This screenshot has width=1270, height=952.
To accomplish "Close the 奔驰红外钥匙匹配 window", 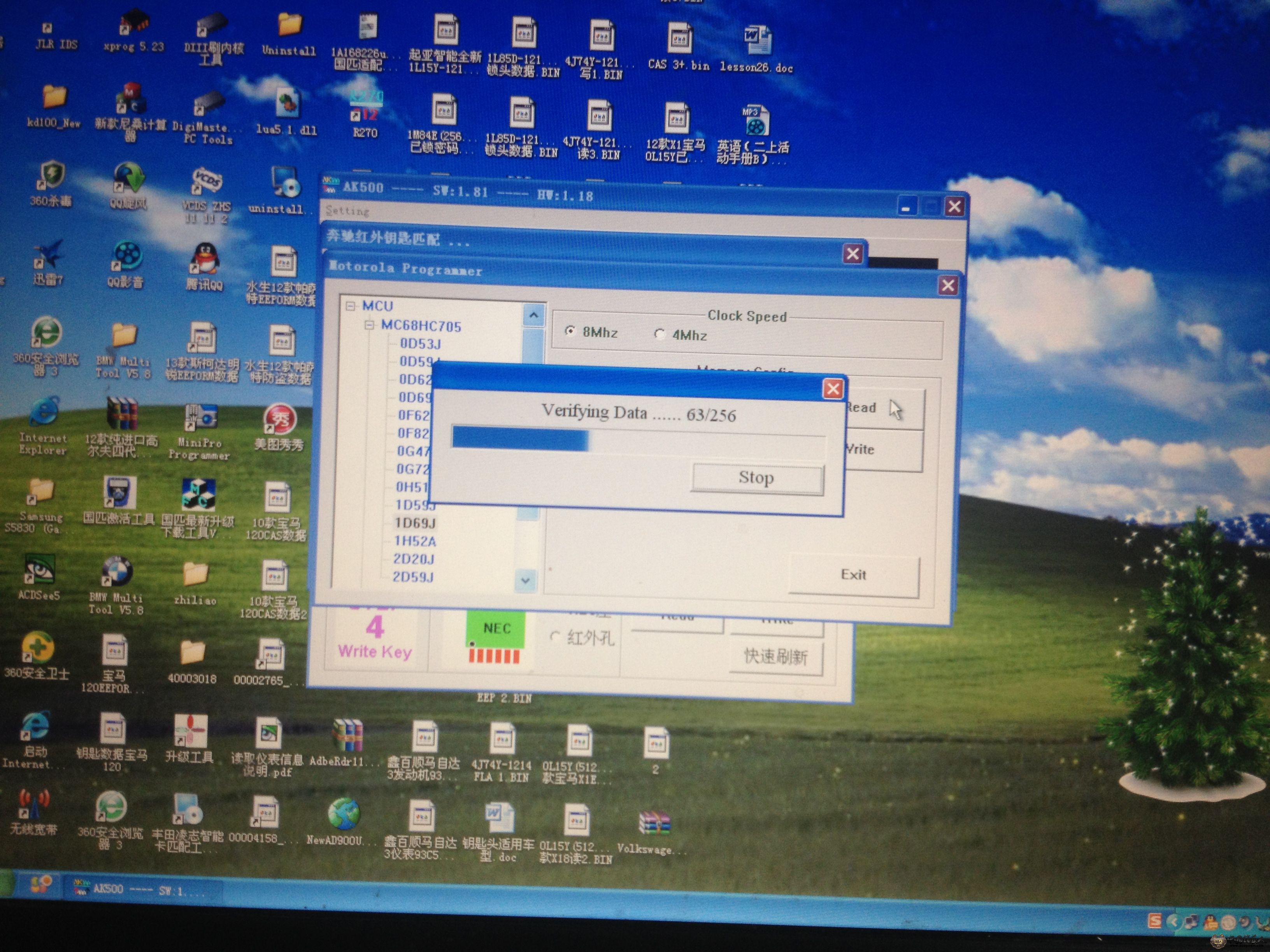I will (853, 254).
